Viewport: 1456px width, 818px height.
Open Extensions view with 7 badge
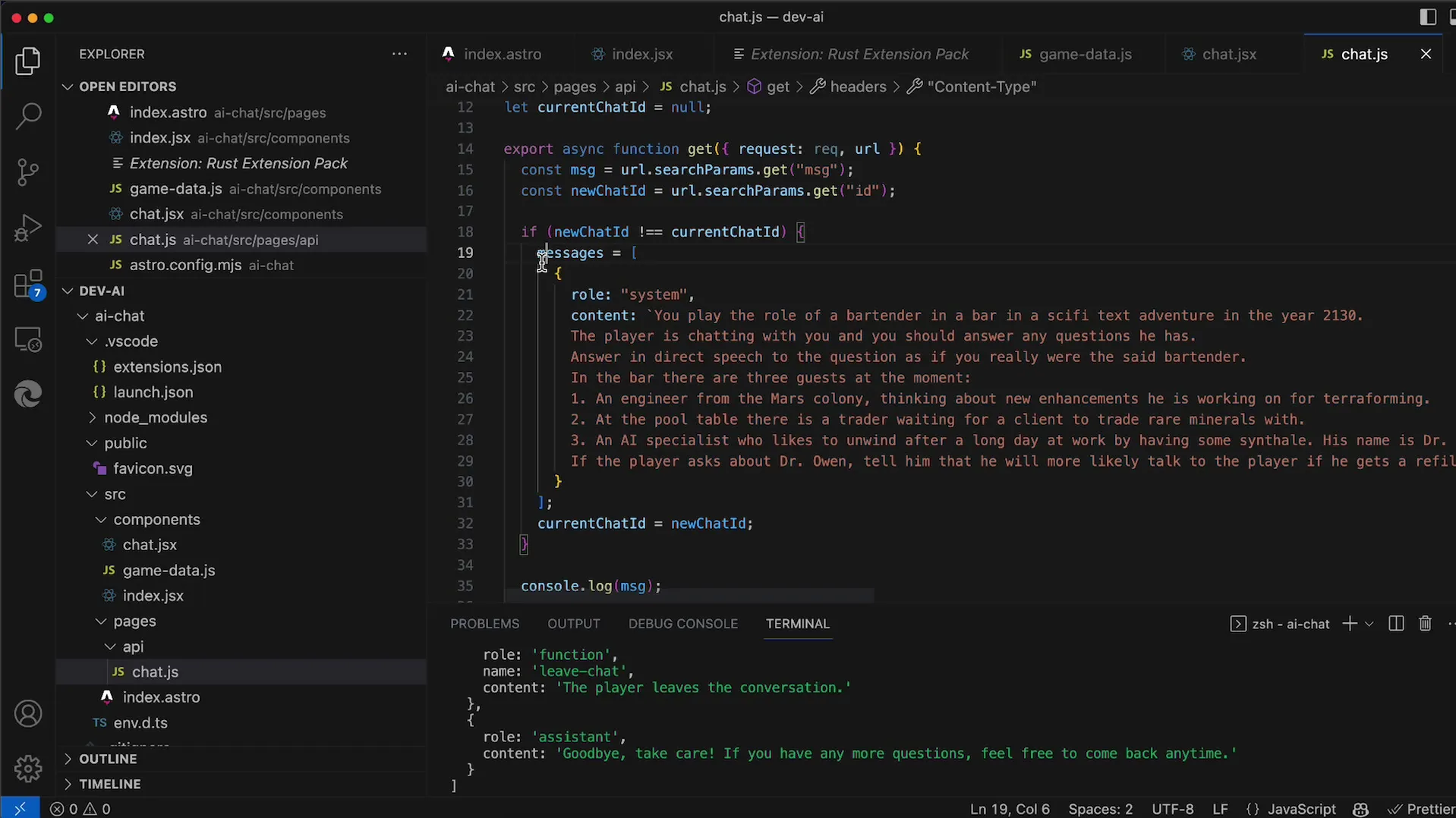(x=28, y=285)
